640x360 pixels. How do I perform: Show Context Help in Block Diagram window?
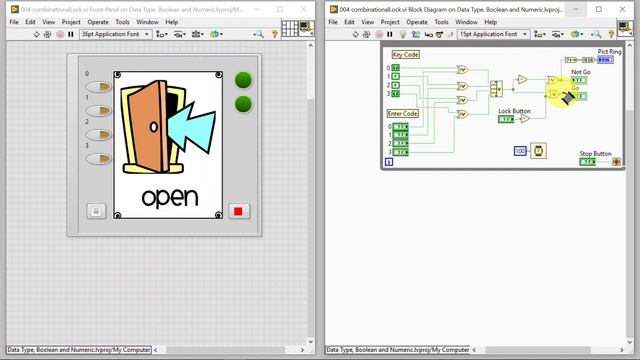point(611,34)
